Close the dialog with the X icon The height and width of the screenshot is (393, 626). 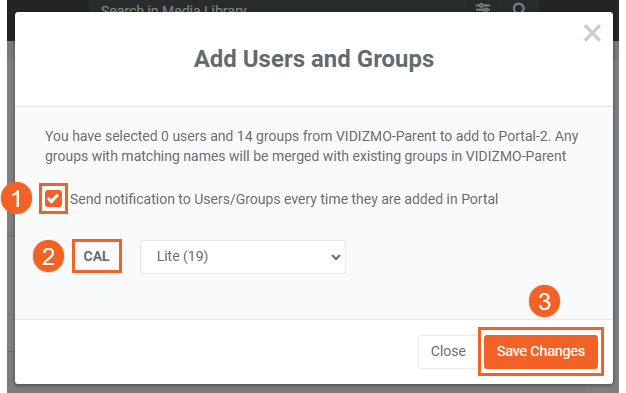click(592, 33)
